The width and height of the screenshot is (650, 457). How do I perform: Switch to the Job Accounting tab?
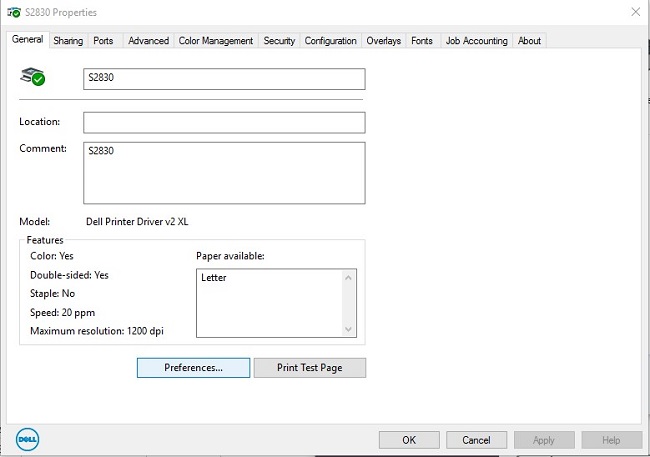pyautogui.click(x=477, y=41)
